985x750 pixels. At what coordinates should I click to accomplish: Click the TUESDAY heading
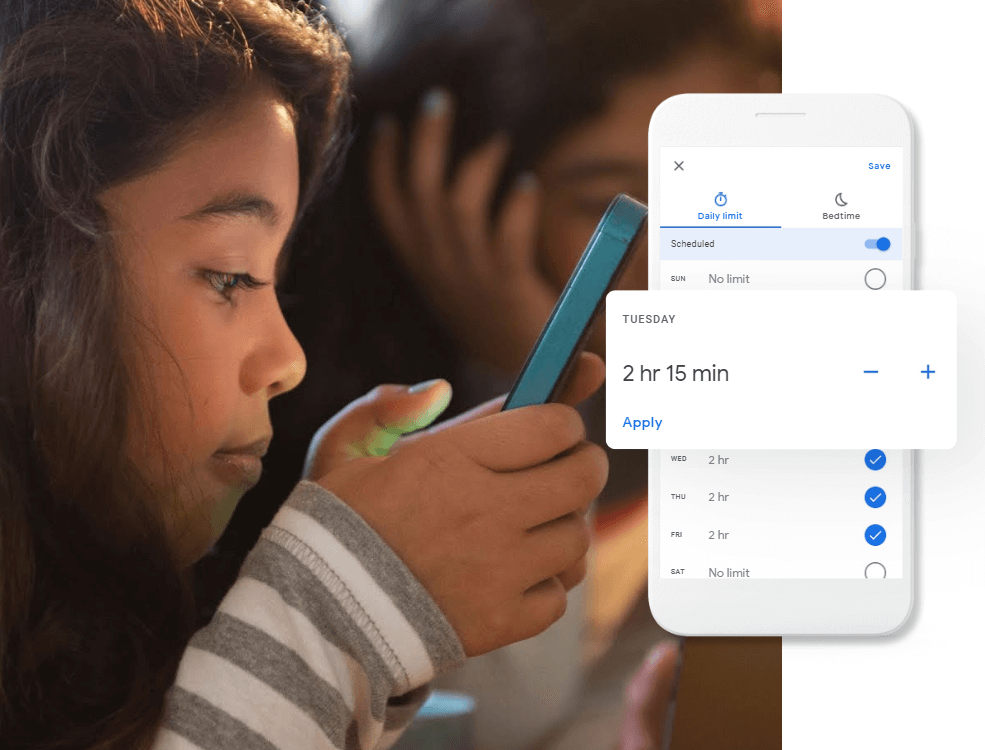(x=649, y=319)
